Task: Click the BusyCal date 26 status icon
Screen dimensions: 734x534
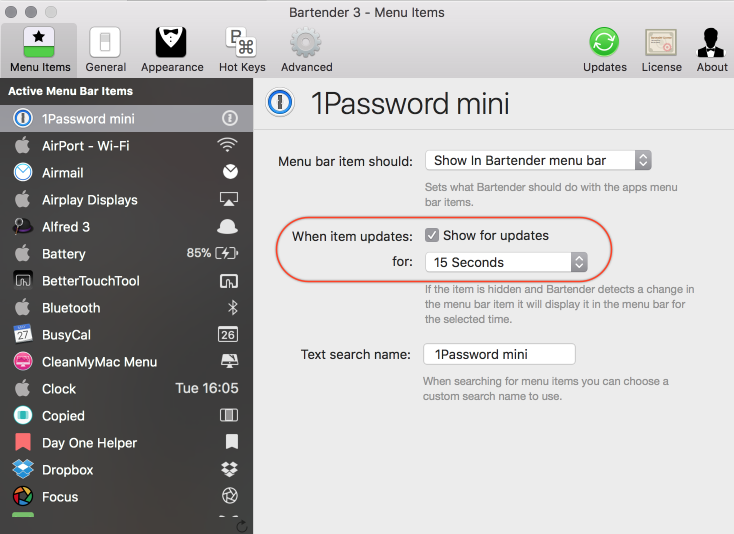Action: (x=228, y=335)
